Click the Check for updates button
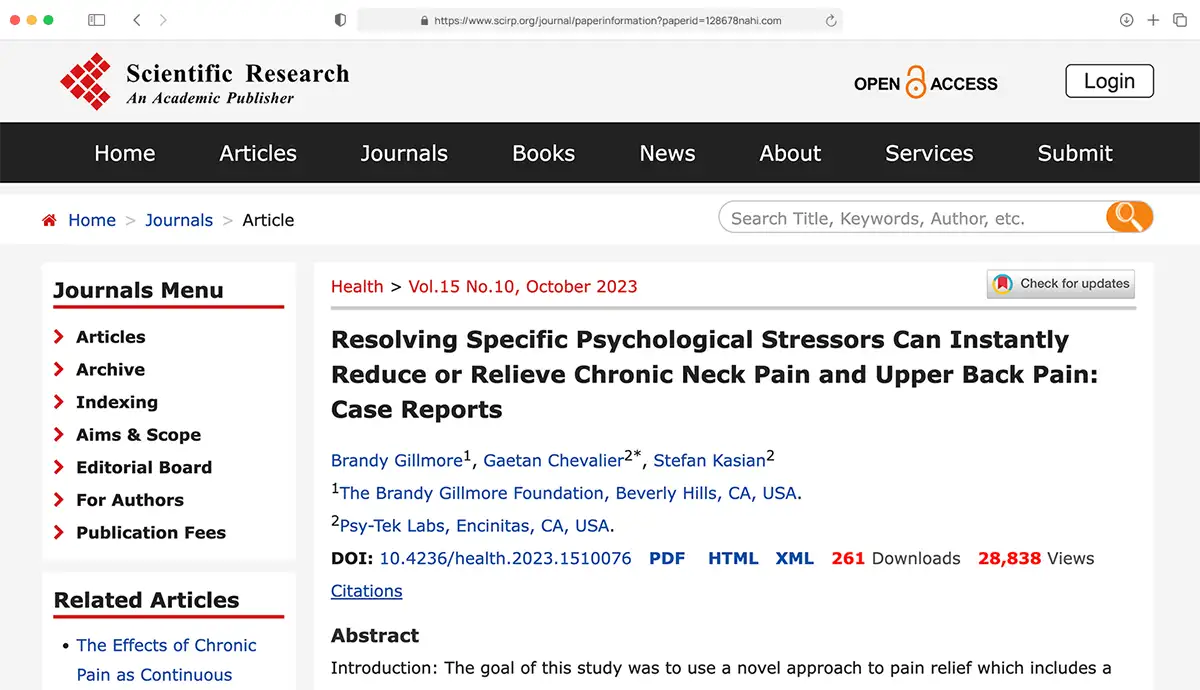The image size is (1200, 690). (x=1061, y=284)
